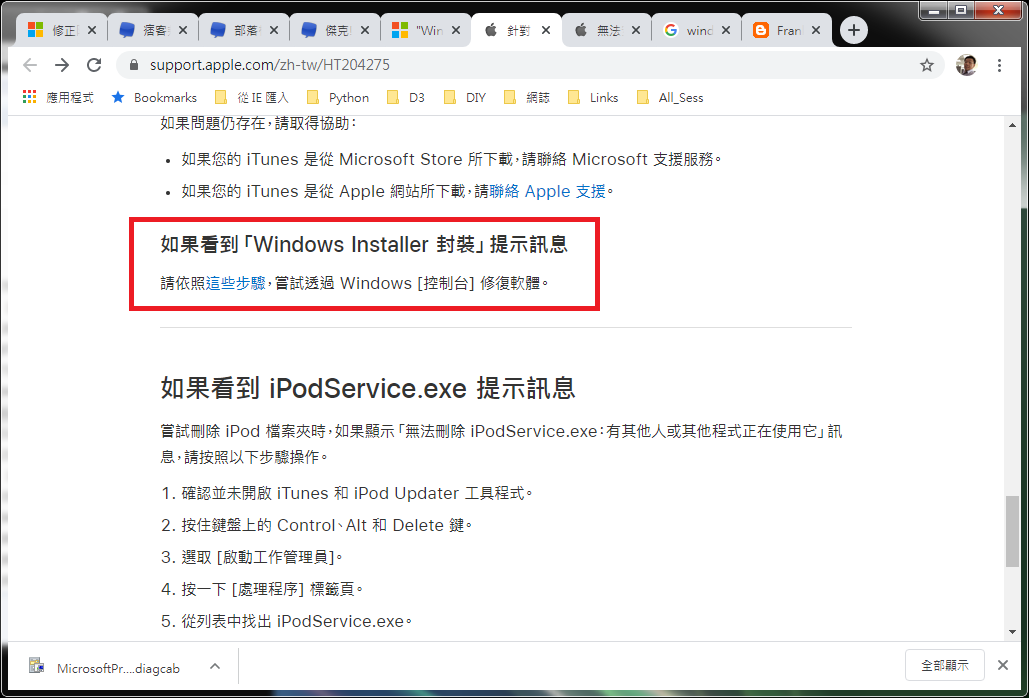Open the Python bookmark folder
Image resolution: width=1029 pixels, height=698 pixels.
coord(338,98)
